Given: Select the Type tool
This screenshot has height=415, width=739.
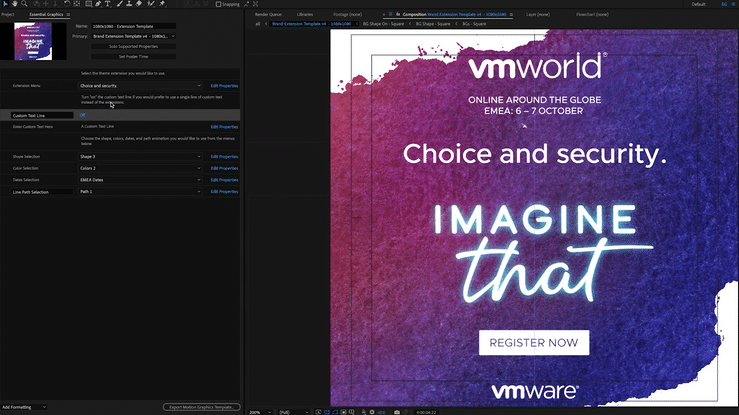Looking at the screenshot, I should pyautogui.click(x=108, y=4).
